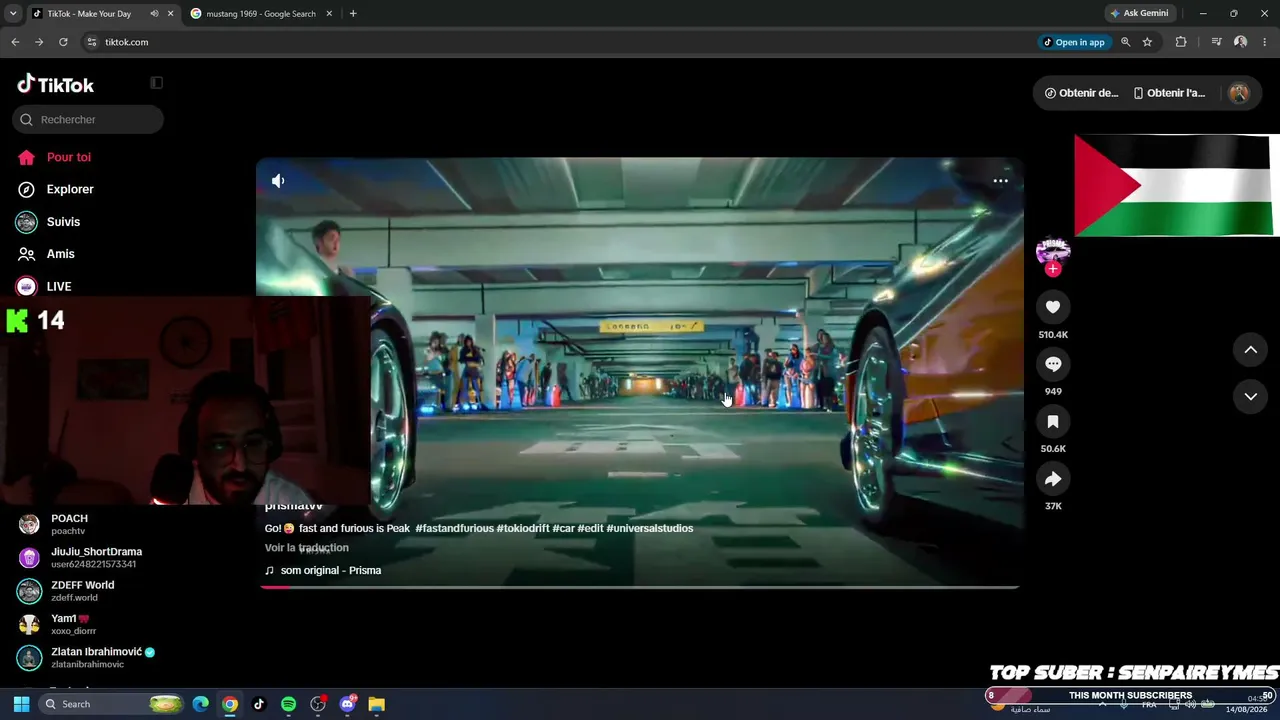Image resolution: width=1280 pixels, height=720 pixels.
Task: Open the Chrome profile avatar
Action: coord(1240,42)
